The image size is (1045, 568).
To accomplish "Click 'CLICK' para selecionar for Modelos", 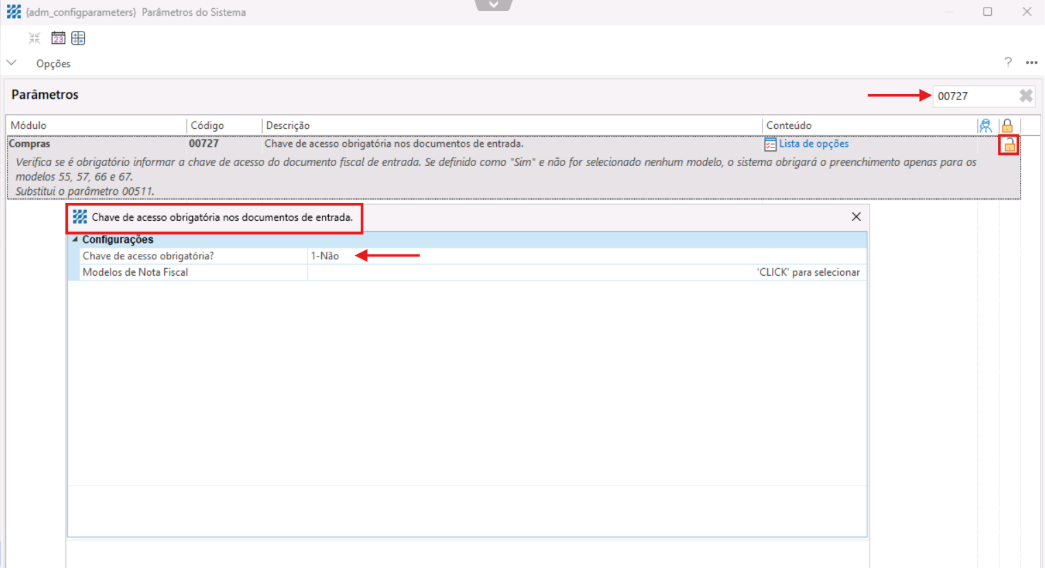I will [x=808, y=272].
